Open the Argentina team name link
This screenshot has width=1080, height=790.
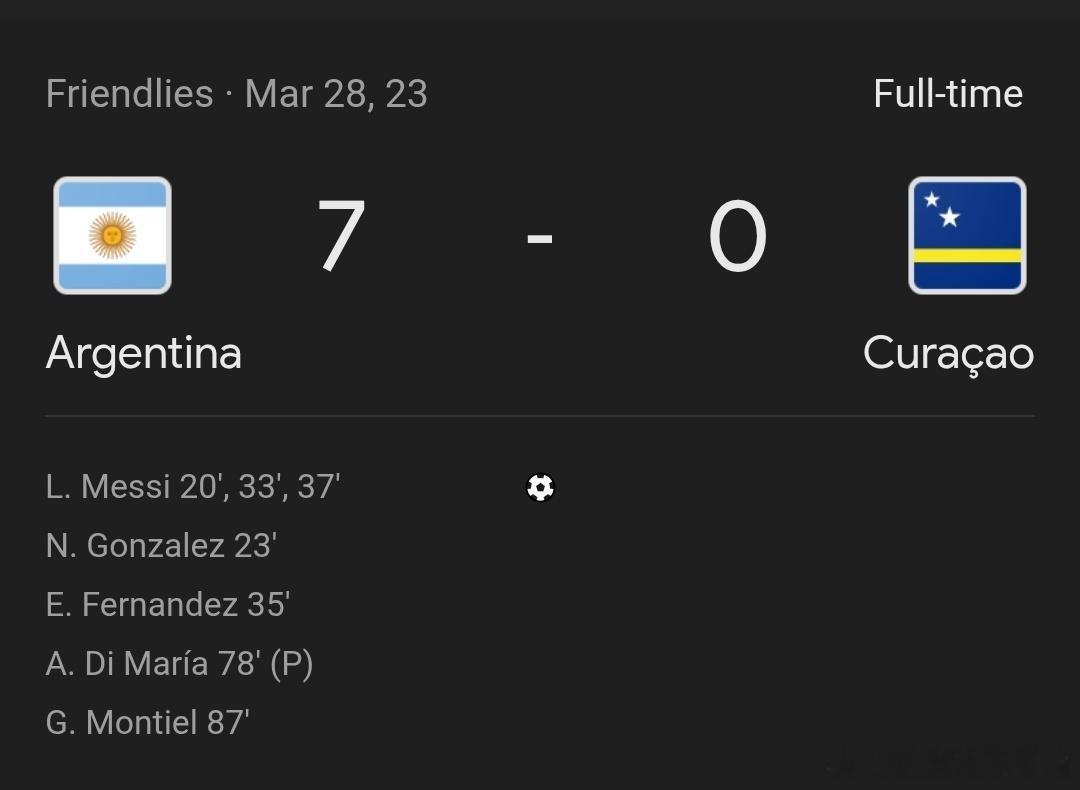coord(144,353)
